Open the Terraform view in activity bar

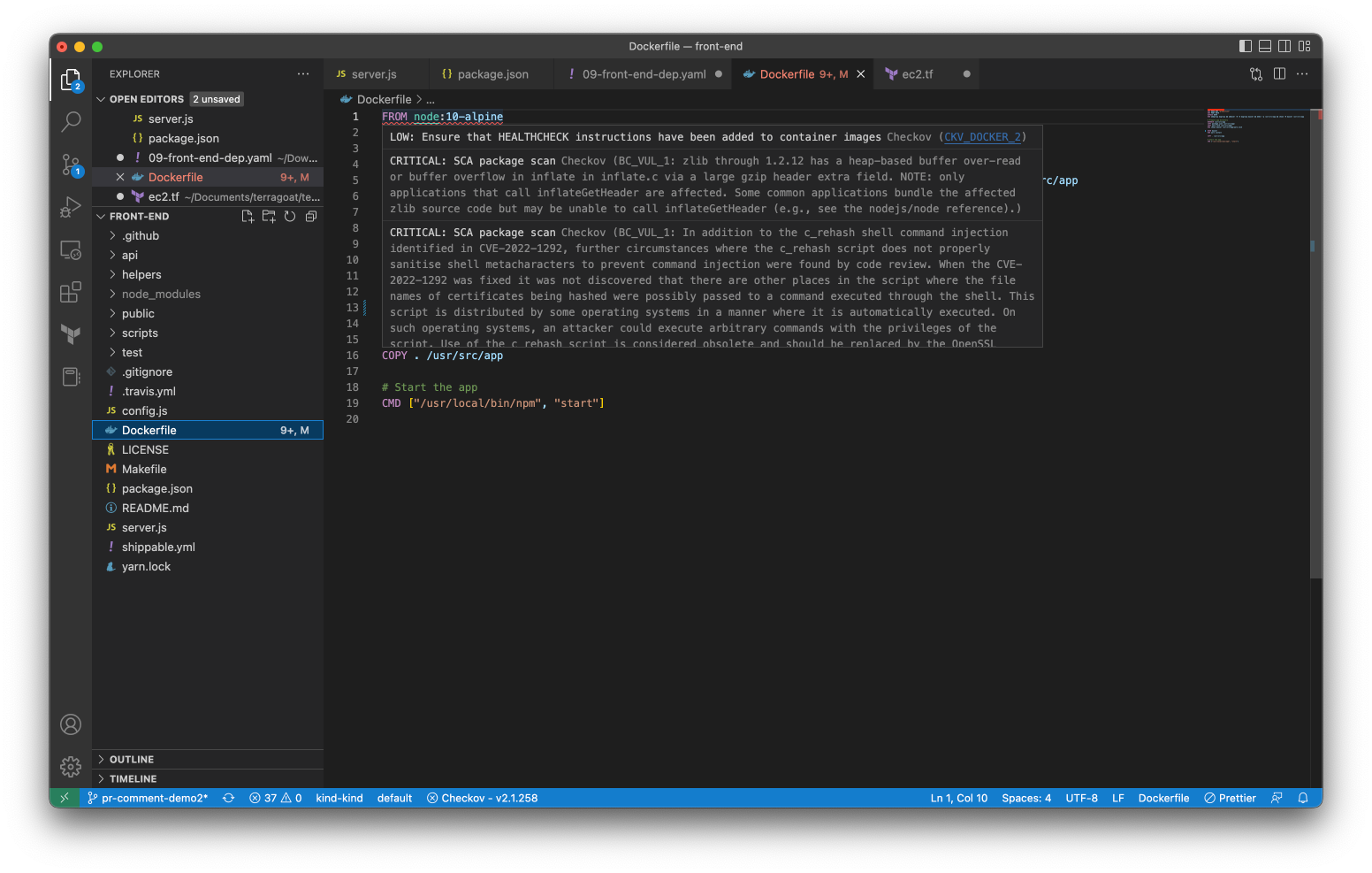[x=71, y=333]
